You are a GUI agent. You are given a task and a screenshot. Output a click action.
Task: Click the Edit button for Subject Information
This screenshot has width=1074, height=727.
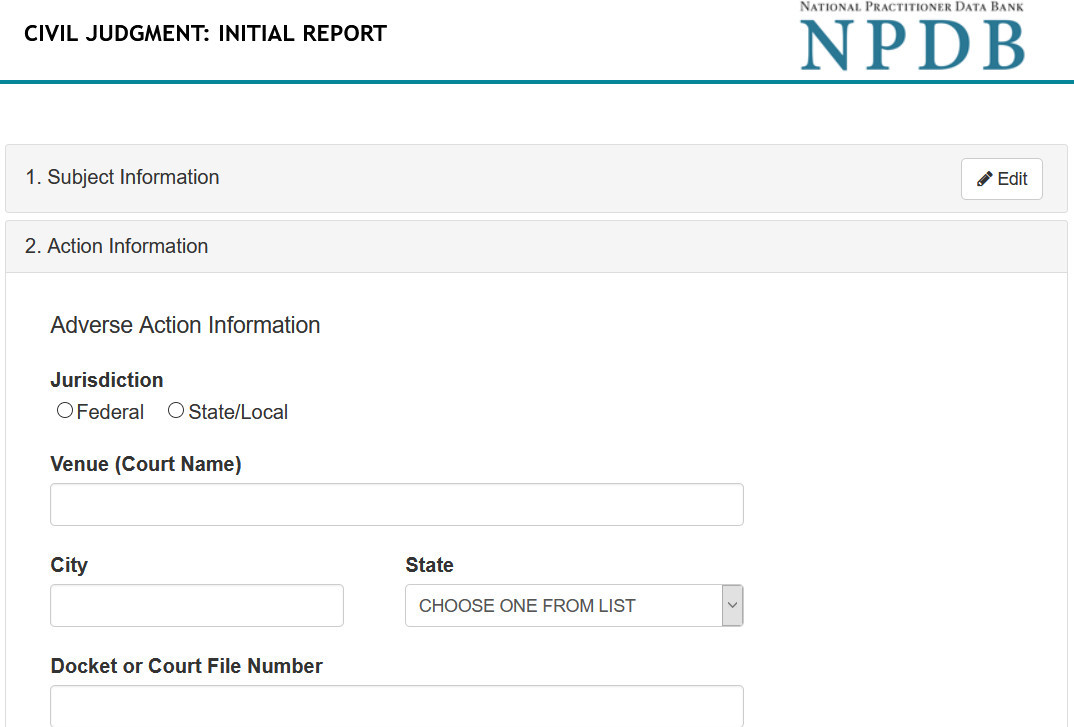click(1001, 179)
